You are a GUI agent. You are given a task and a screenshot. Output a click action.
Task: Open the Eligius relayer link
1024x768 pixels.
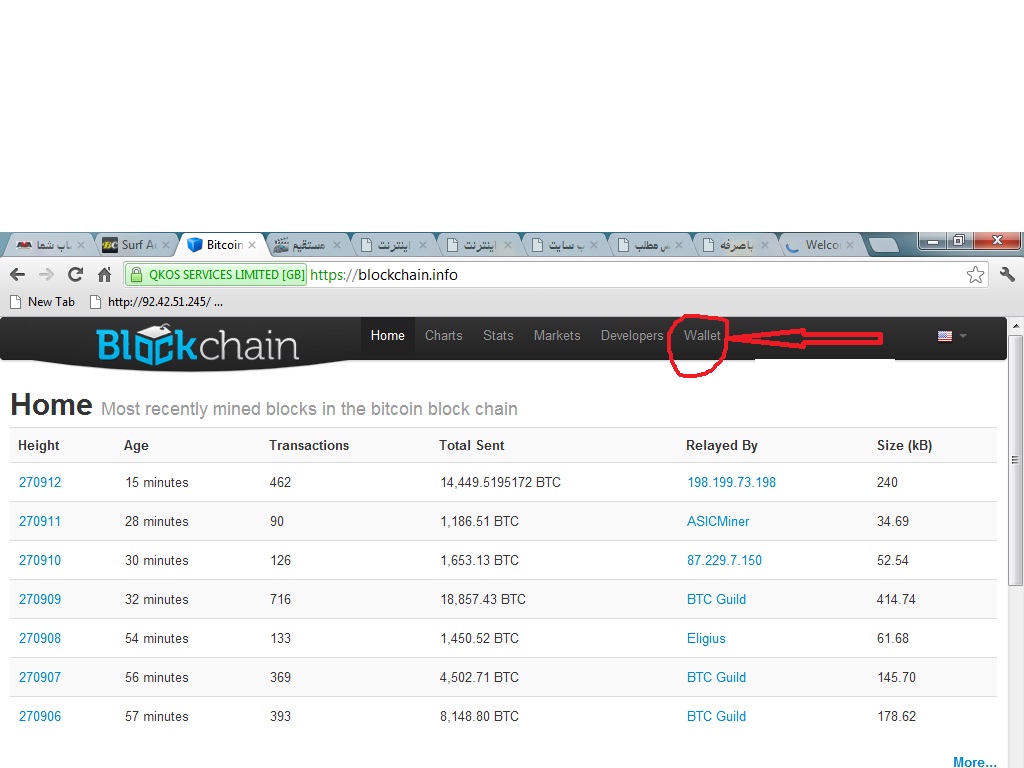[x=706, y=639]
